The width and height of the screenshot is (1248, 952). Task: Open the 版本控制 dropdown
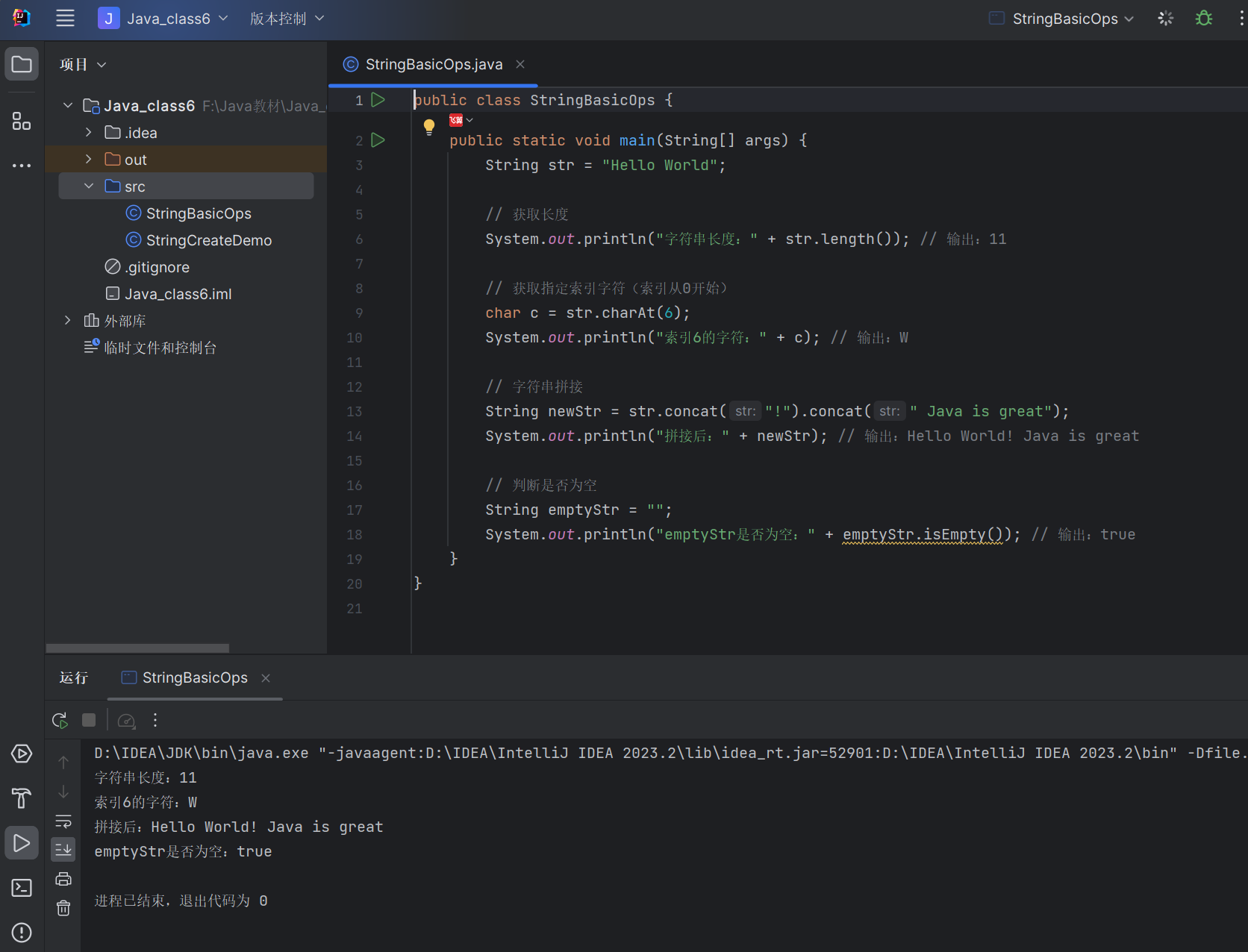coord(287,19)
